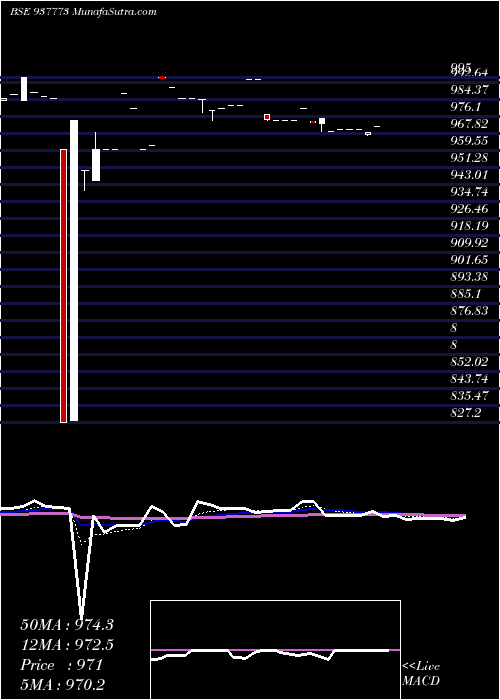
Task: Select the 893.38 axis value
Action: pyautogui.click(x=469, y=277)
